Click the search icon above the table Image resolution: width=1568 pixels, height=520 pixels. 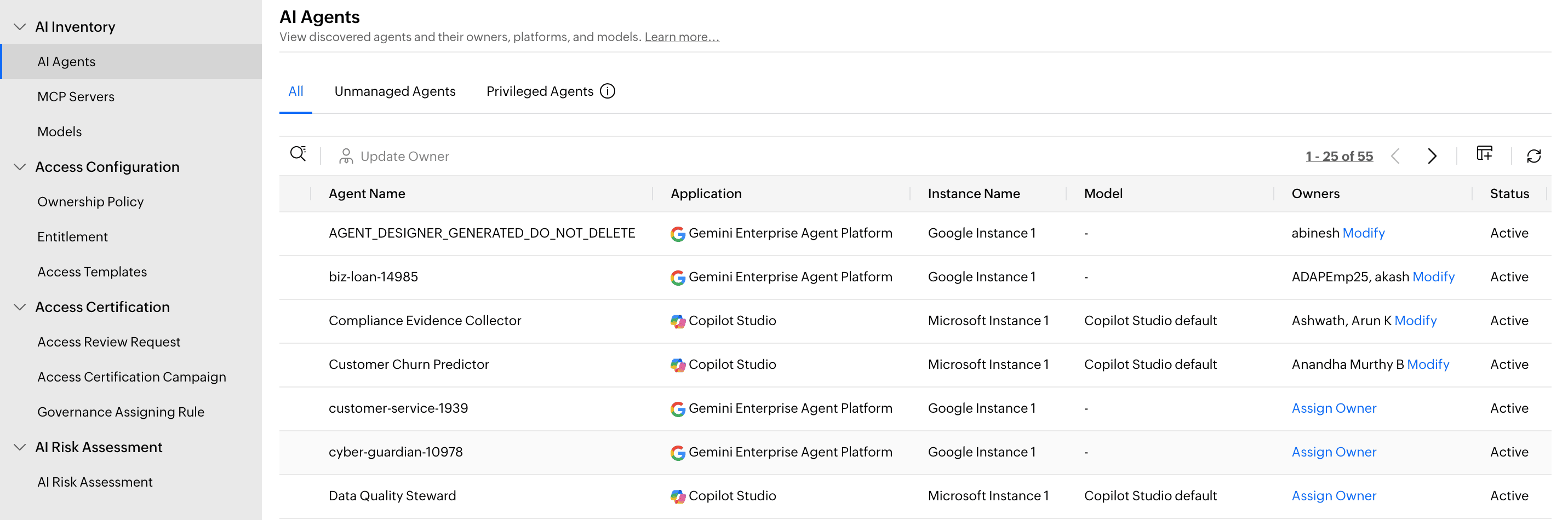click(297, 155)
